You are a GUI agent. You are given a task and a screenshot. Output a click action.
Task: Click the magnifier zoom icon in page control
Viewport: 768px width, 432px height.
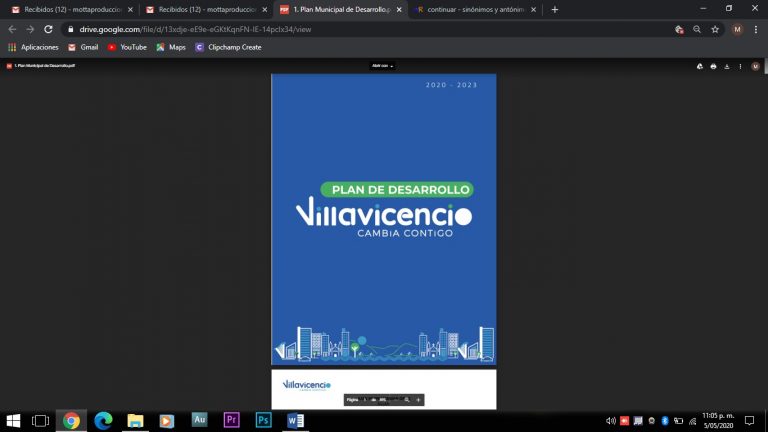(407, 400)
